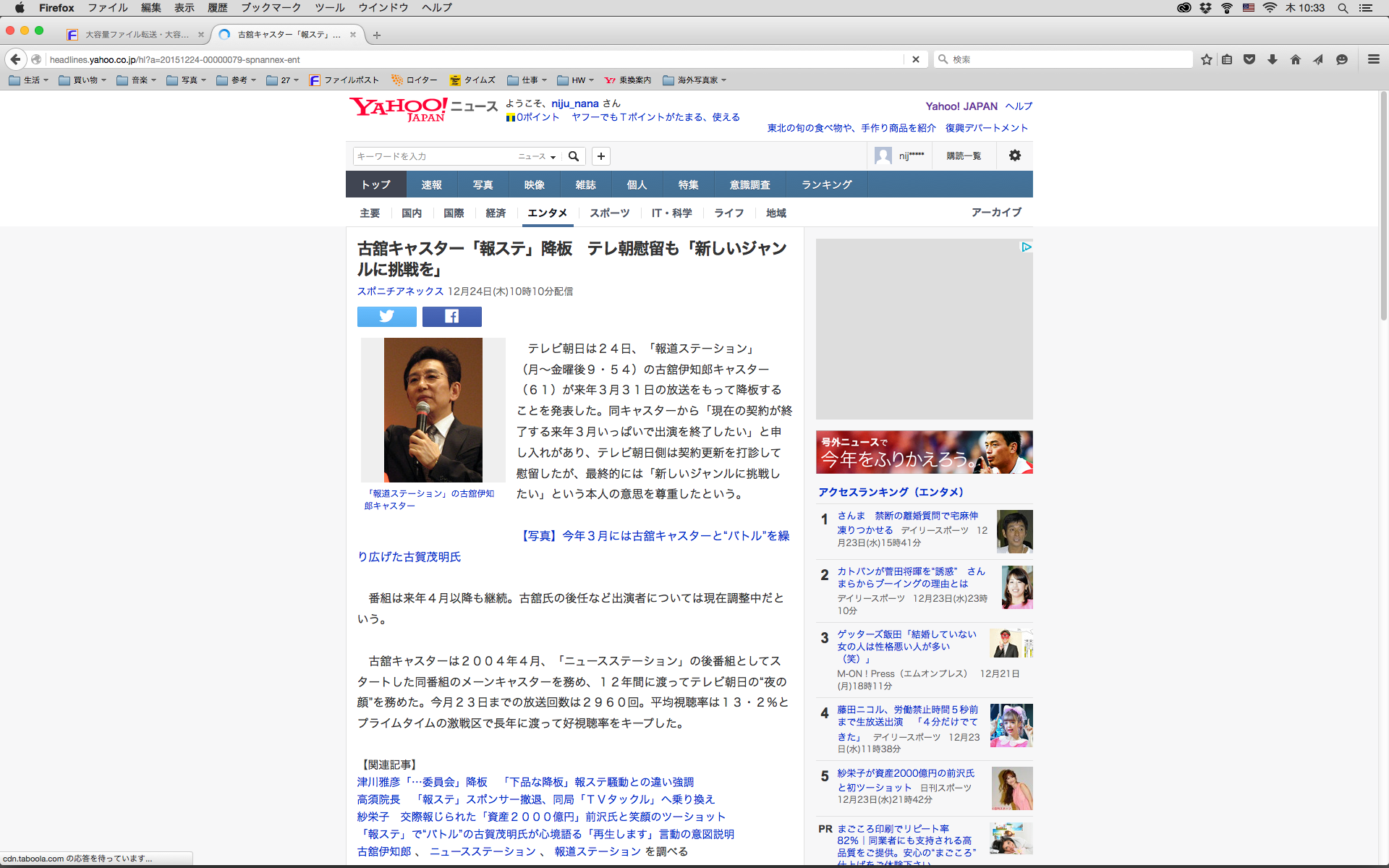Click the plus icon beside search box
Image resolution: width=1389 pixels, height=868 pixels.
(x=600, y=156)
